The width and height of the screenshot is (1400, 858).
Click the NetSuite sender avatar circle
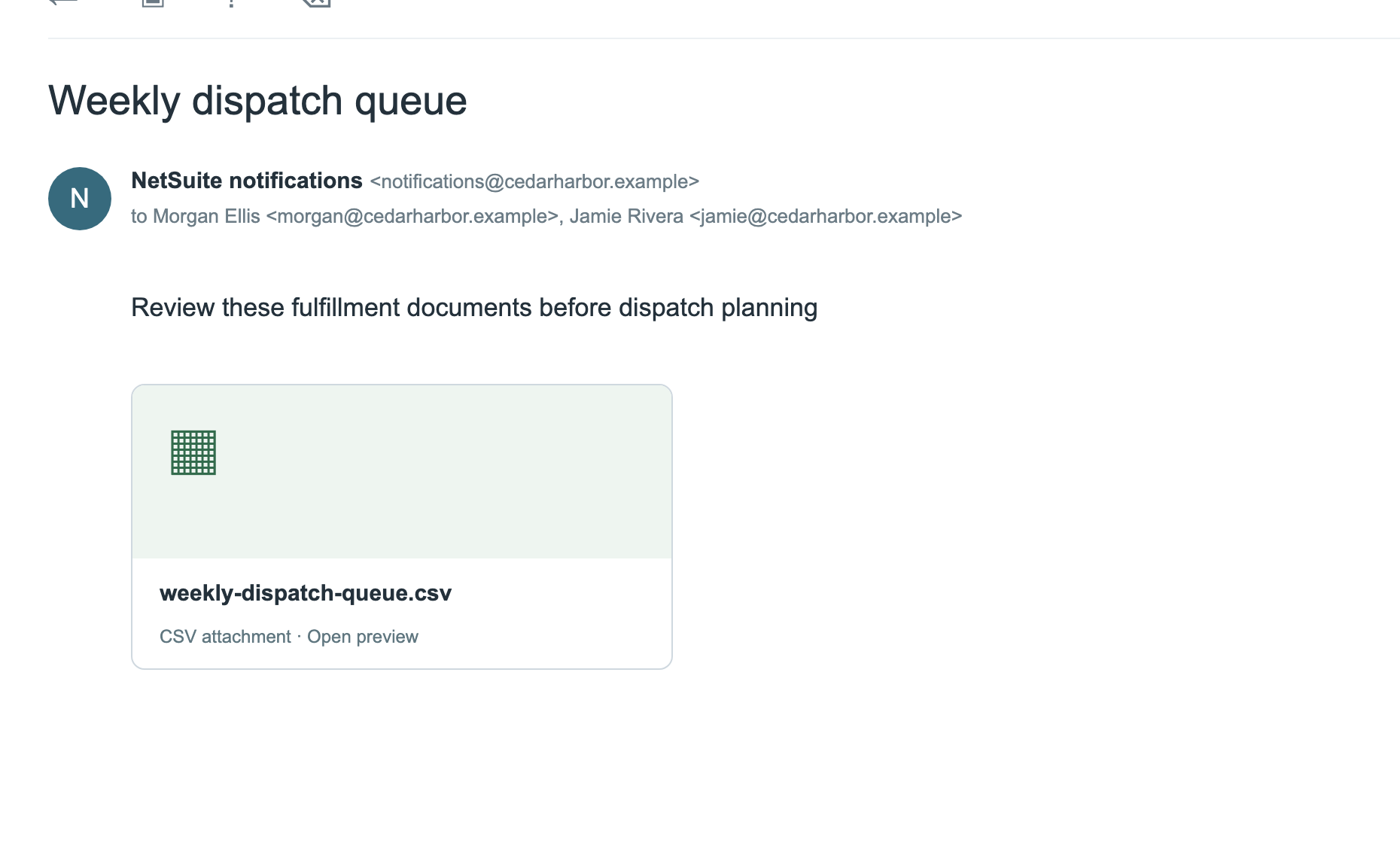[x=80, y=199]
